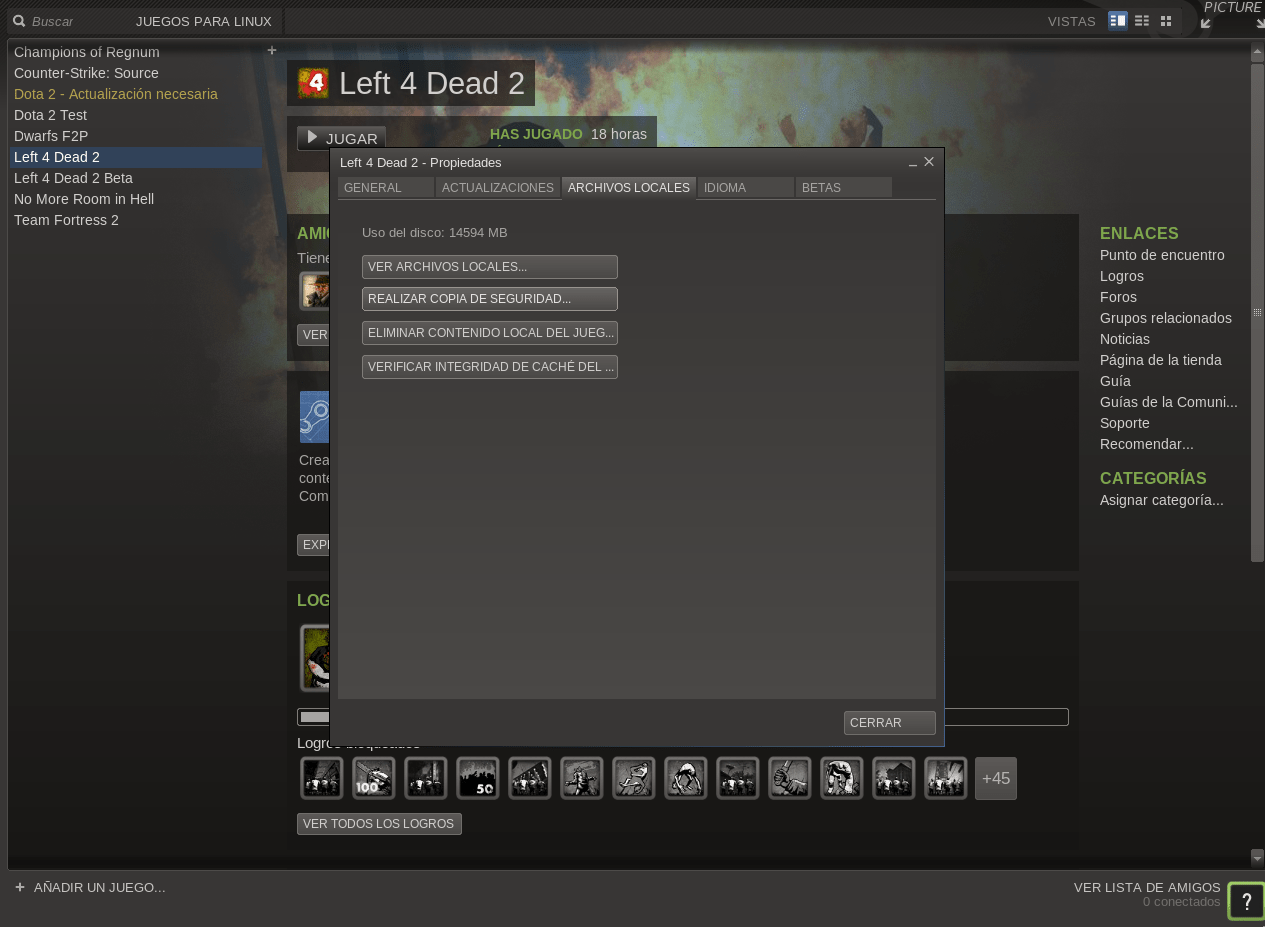
Task: Show the +45 remaining locked achievements
Action: (996, 778)
